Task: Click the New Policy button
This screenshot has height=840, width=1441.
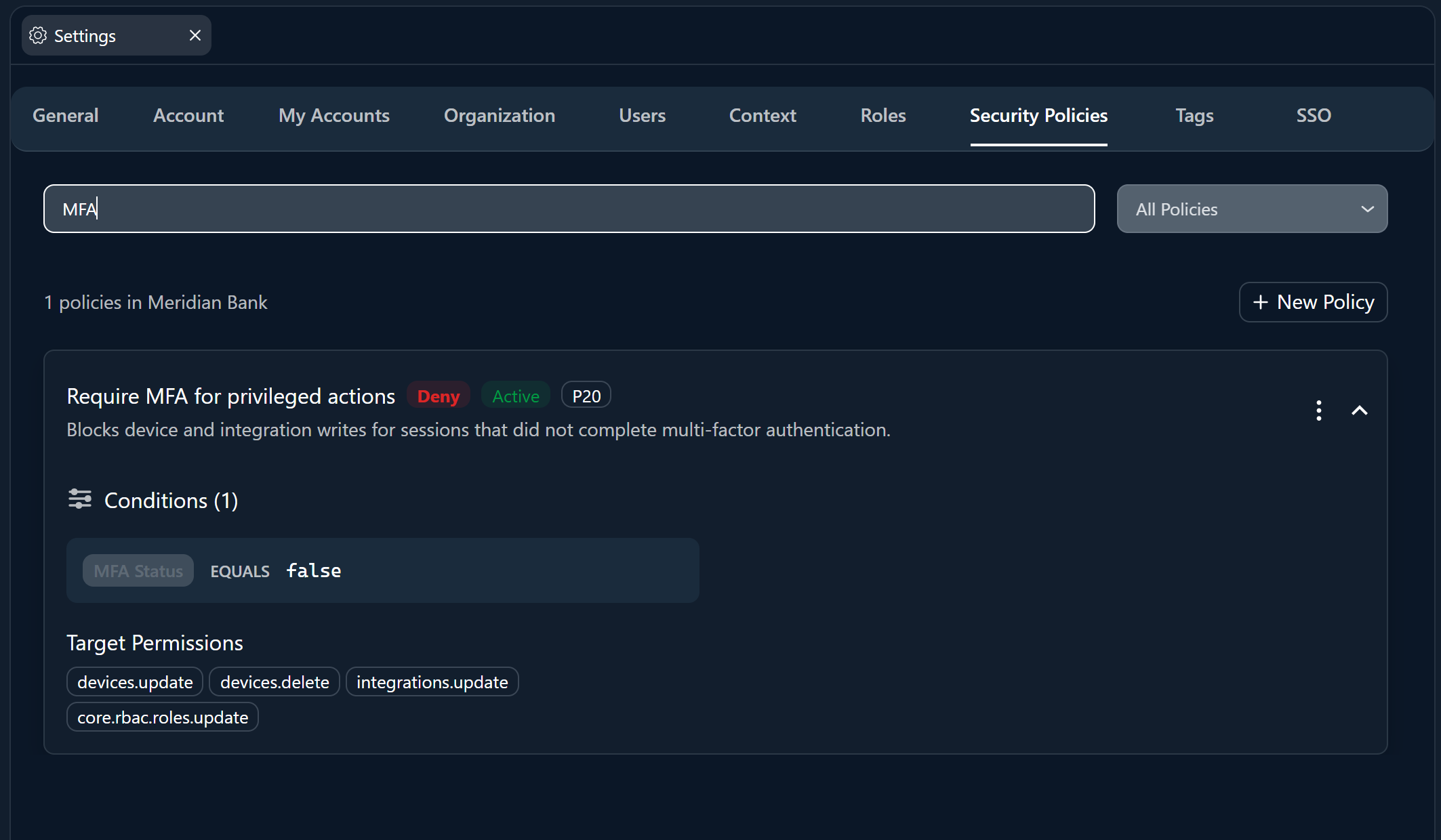Action: [x=1313, y=302]
